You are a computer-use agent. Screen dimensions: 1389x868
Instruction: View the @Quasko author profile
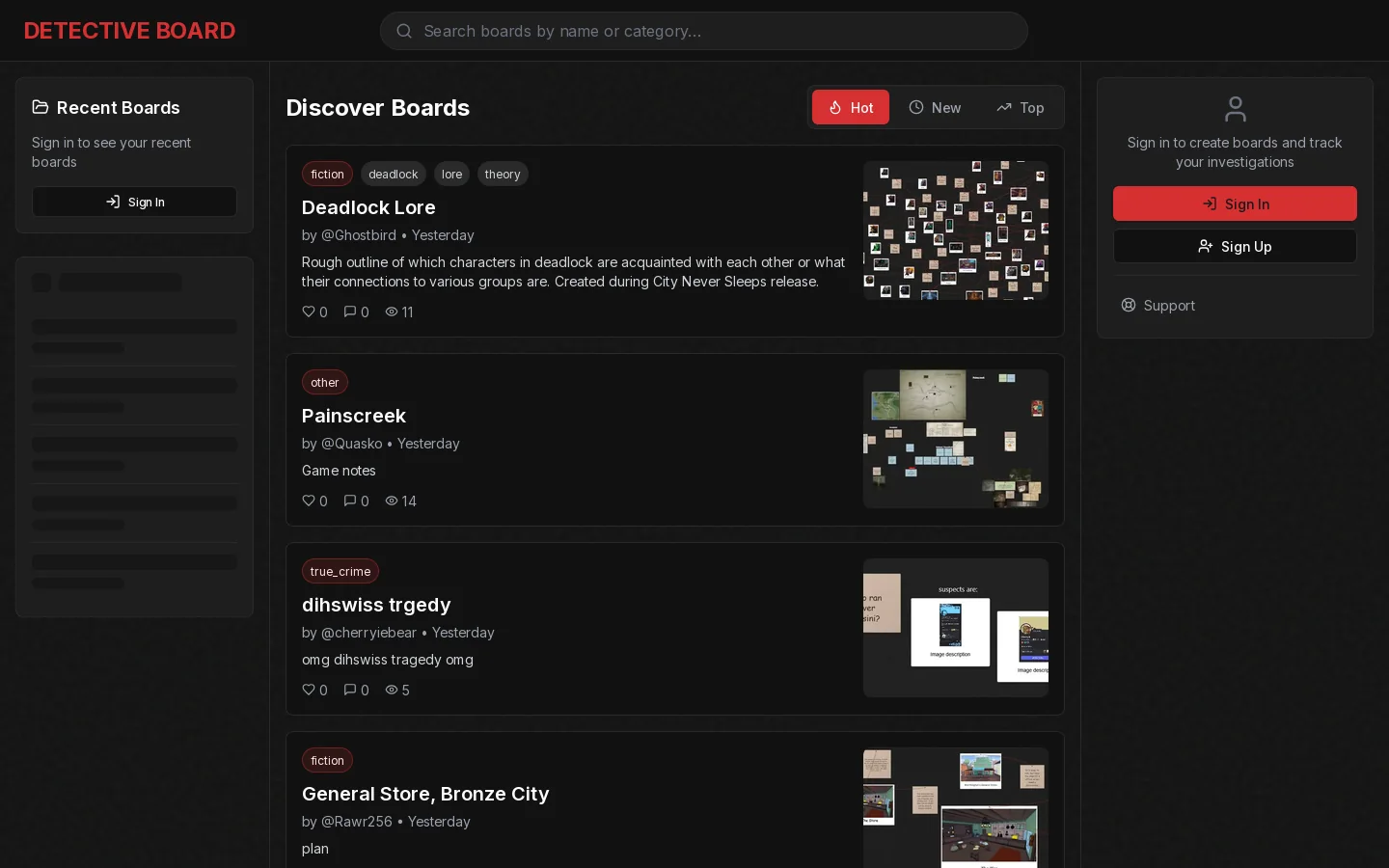tap(352, 444)
